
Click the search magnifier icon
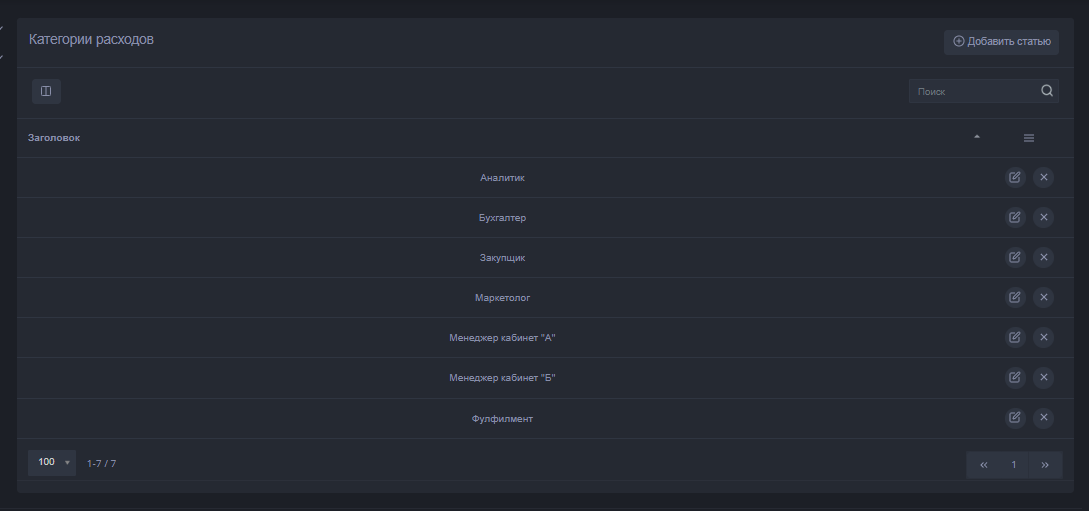(x=1047, y=91)
